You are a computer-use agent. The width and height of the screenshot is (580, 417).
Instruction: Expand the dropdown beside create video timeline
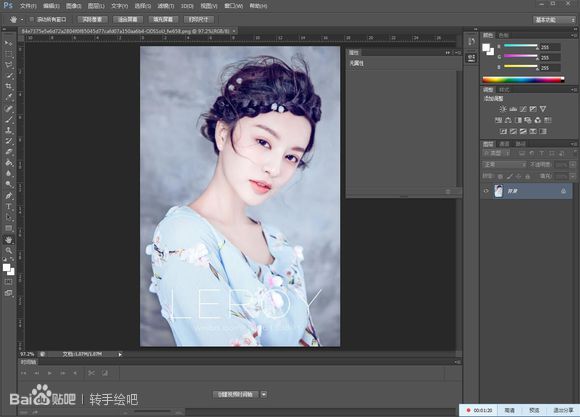[x=264, y=394]
